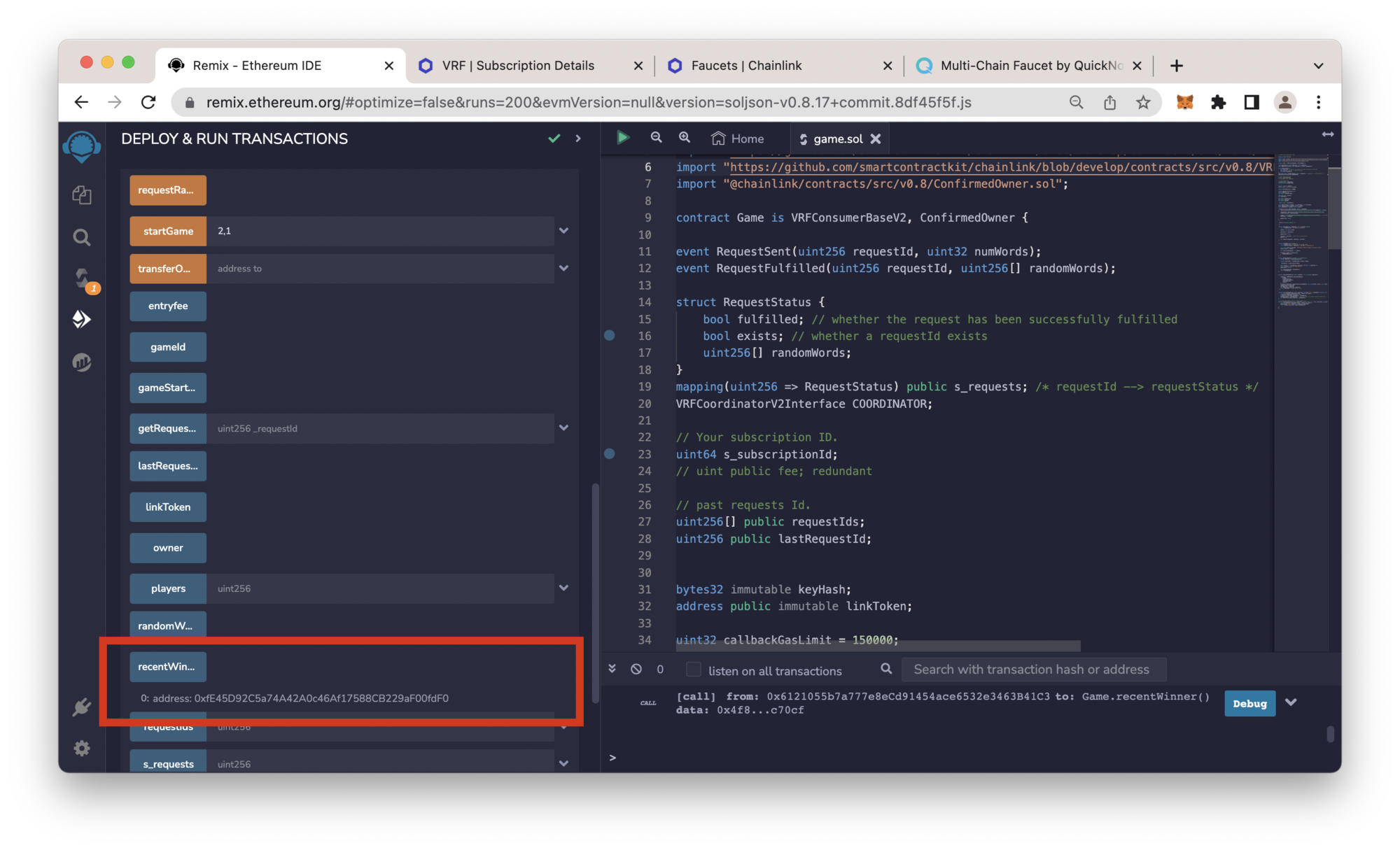
Task: Reload the Remix page
Action: pyautogui.click(x=148, y=102)
